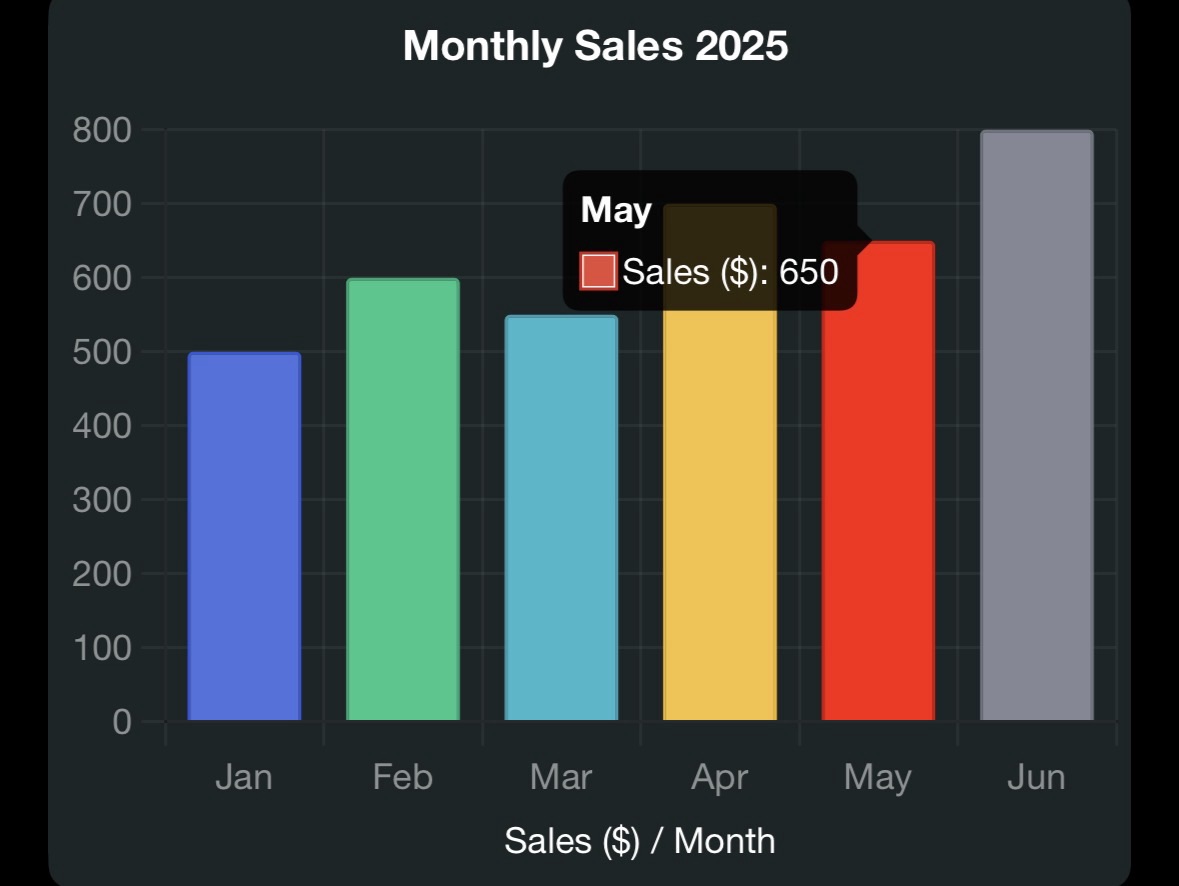The height and width of the screenshot is (886, 1179).
Task: Click the 0 y-axis tick label
Action: [122, 721]
